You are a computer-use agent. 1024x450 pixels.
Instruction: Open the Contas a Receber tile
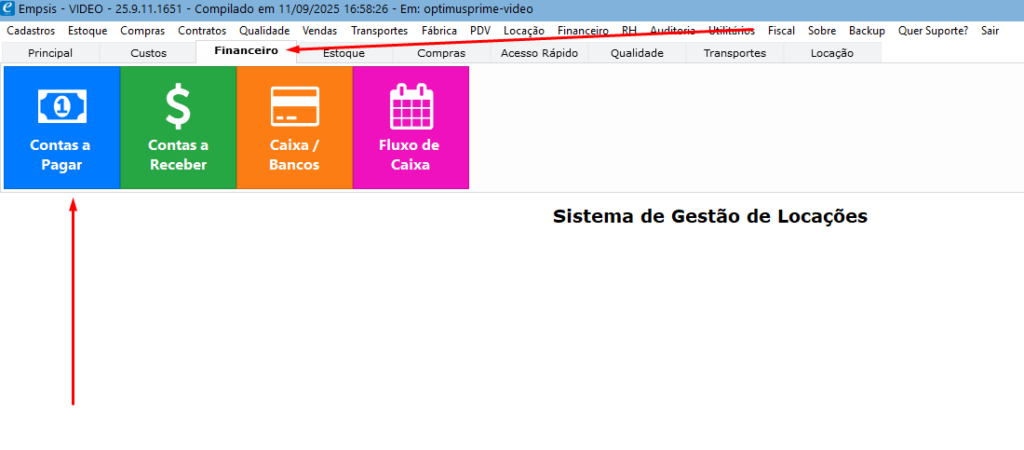178,127
